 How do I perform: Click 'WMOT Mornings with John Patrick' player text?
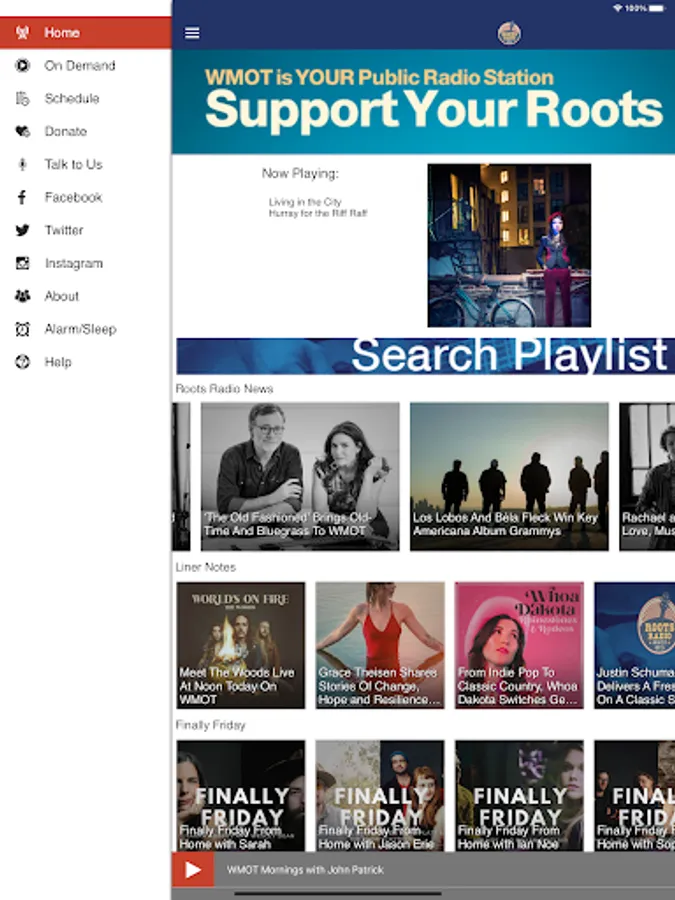tap(305, 870)
